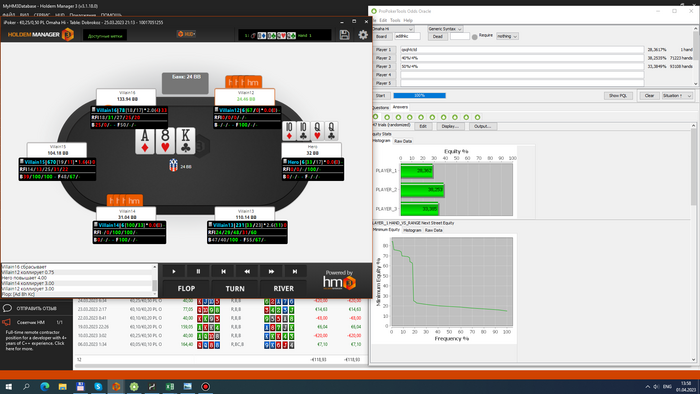The width and height of the screenshot is (700, 394).
Task: Switch to the Questions tab
Action: click(x=380, y=108)
